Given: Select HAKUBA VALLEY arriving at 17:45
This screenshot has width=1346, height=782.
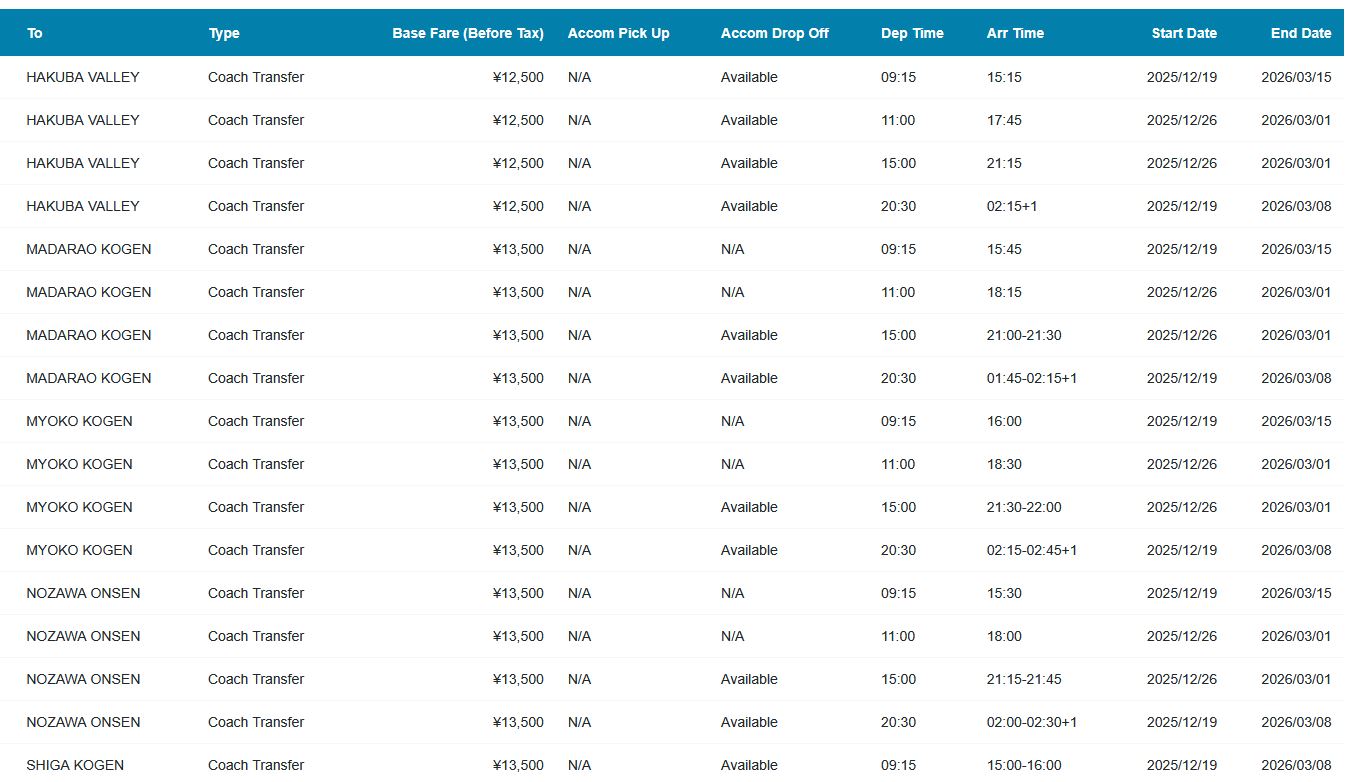Looking at the screenshot, I should pyautogui.click(x=83, y=120).
